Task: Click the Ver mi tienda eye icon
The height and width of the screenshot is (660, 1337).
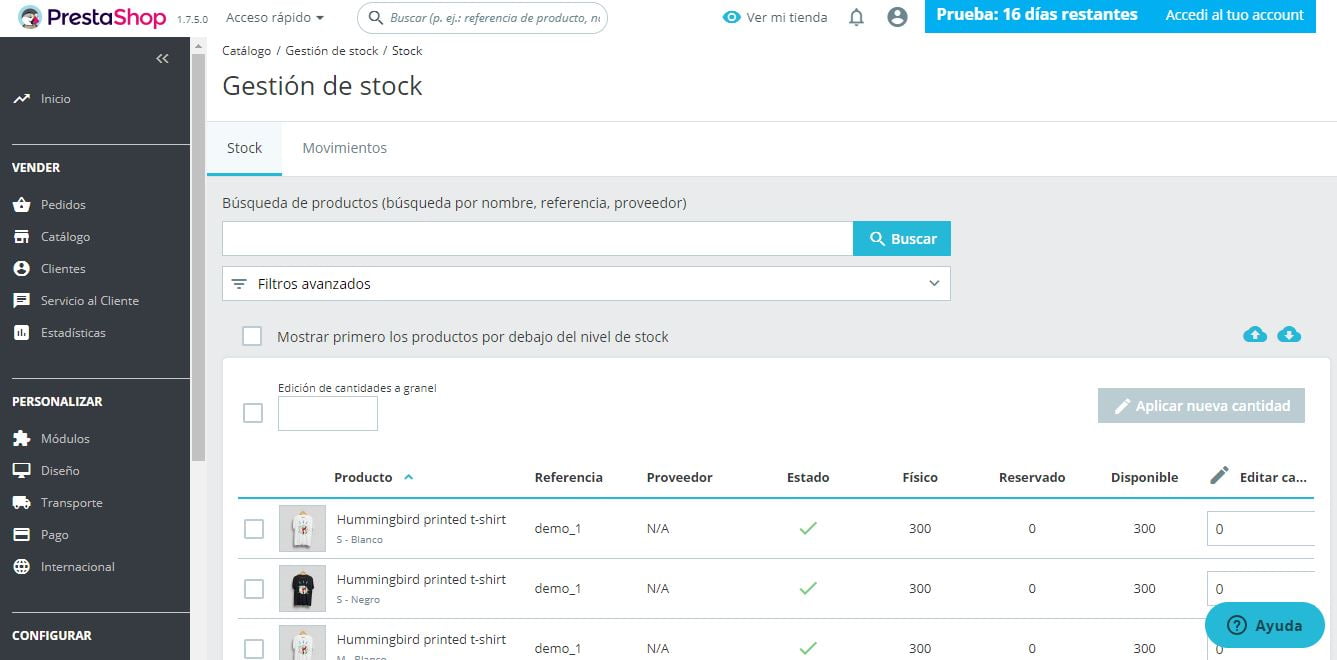Action: [x=731, y=17]
